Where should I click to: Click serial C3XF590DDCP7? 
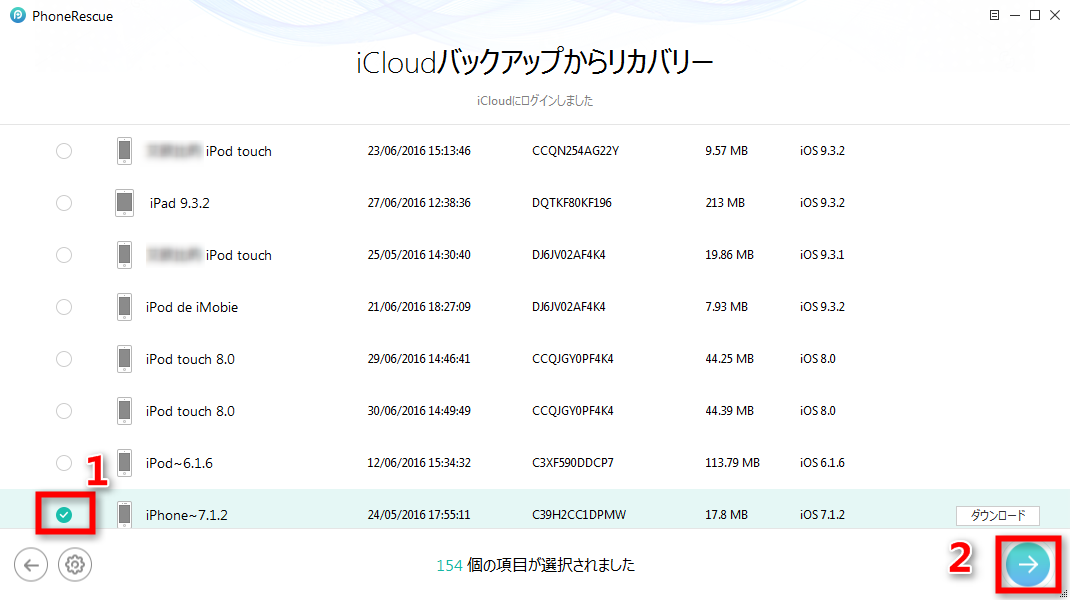click(573, 463)
